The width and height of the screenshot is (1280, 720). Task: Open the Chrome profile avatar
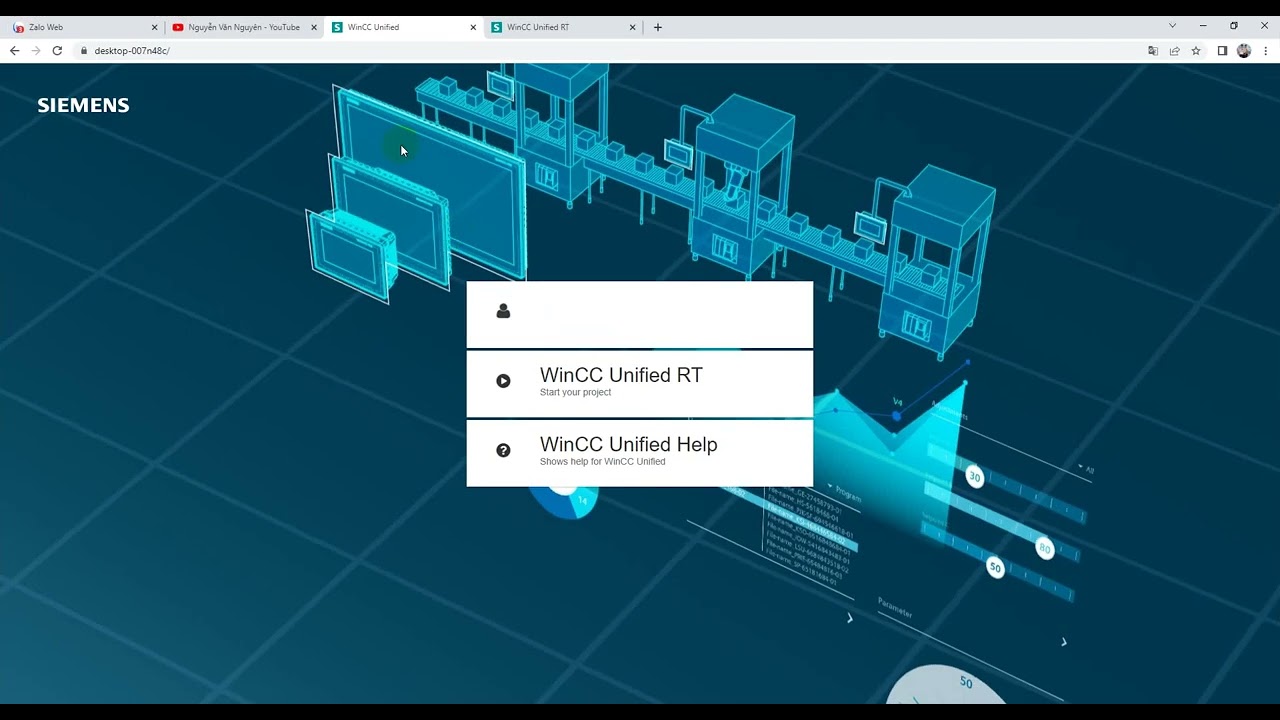click(x=1244, y=51)
